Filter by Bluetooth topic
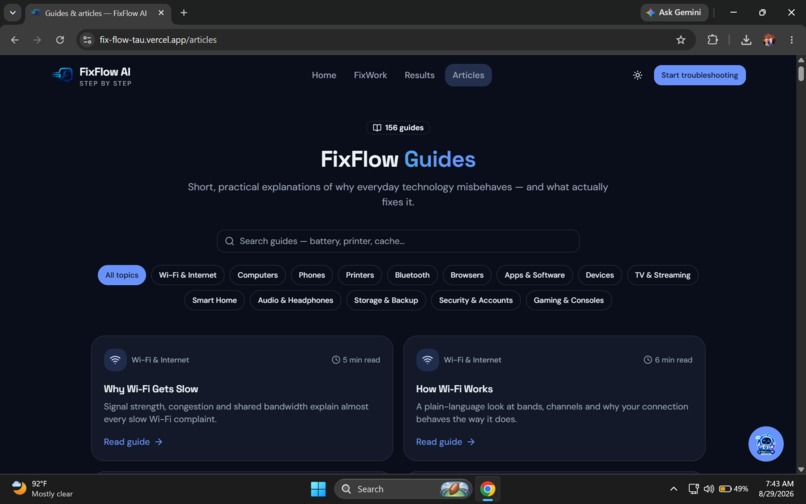Screen dimensions: 806x504 (412, 275)
